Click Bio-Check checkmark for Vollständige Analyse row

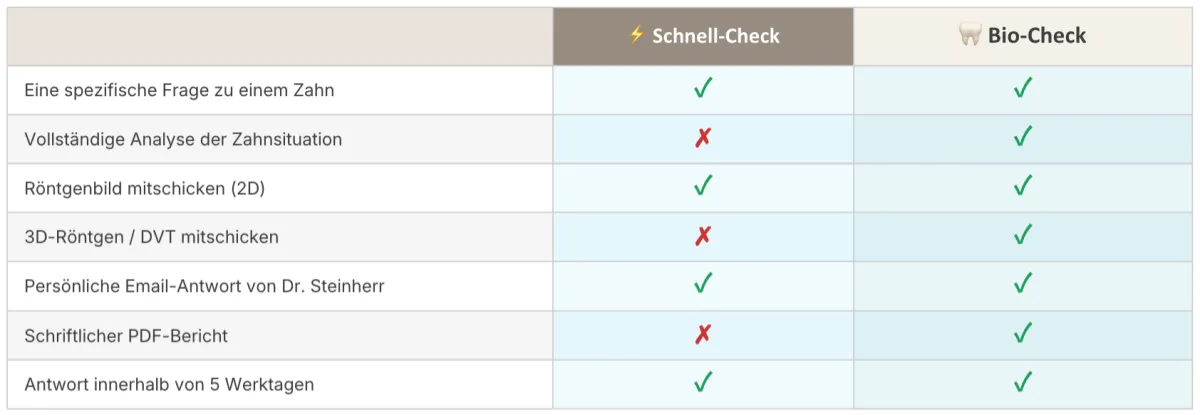[1022, 138]
